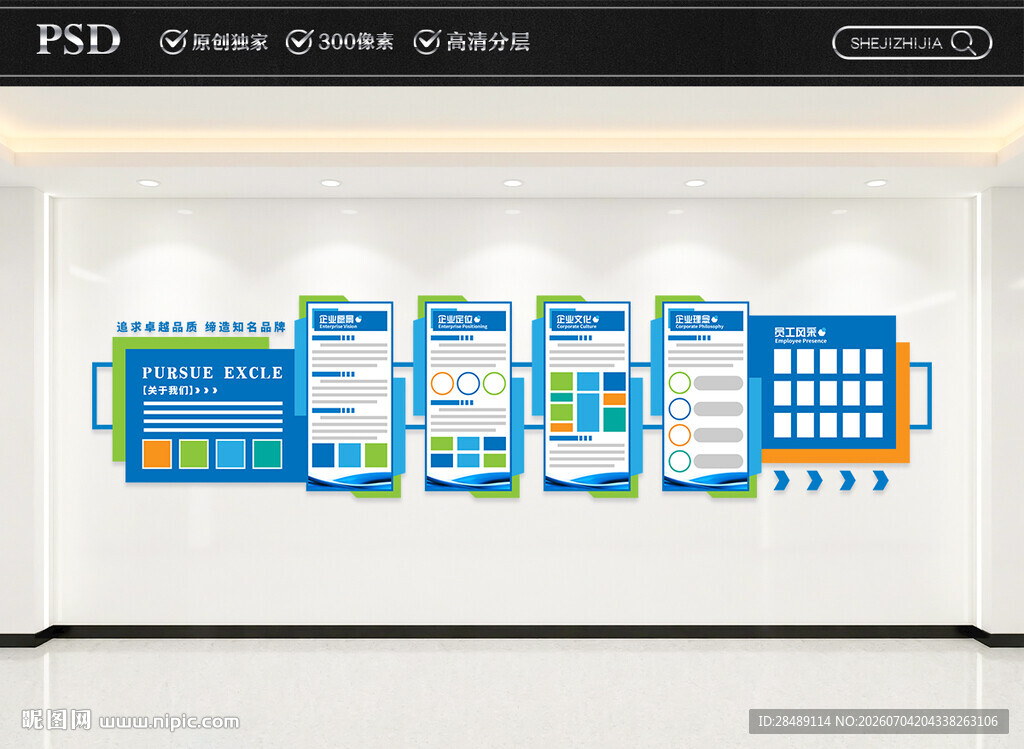Tick the 原创独家 checkmark
Screen dimensions: 1024x749
[x=174, y=42]
